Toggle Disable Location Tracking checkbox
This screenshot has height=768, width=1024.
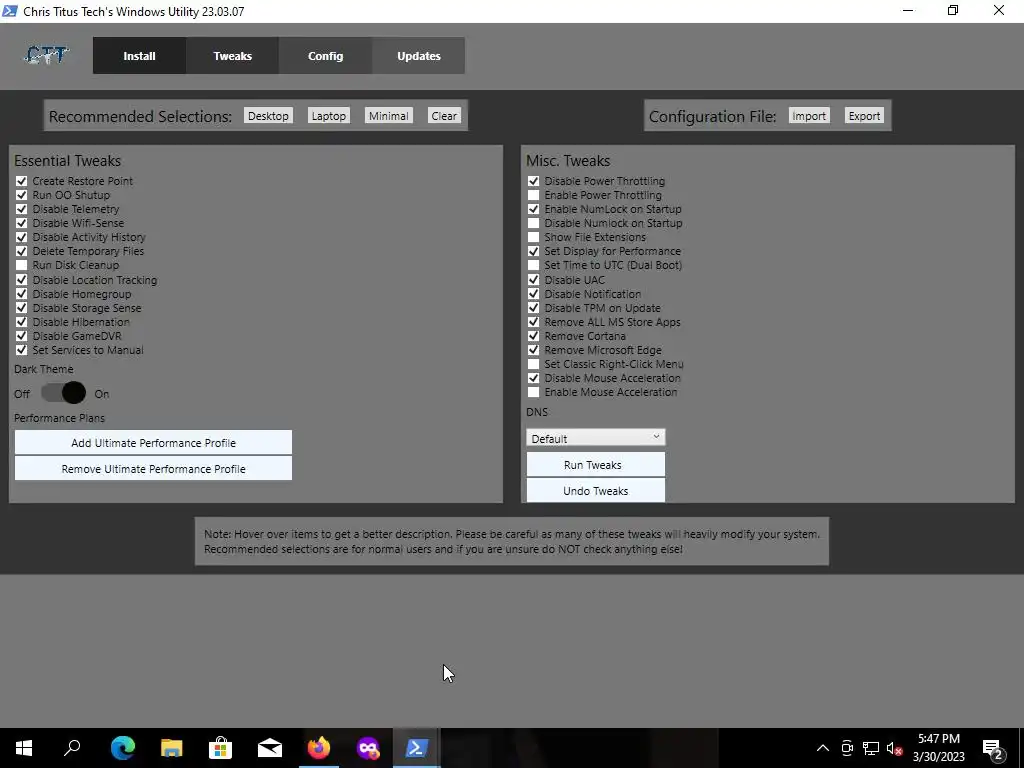[x=22, y=280]
